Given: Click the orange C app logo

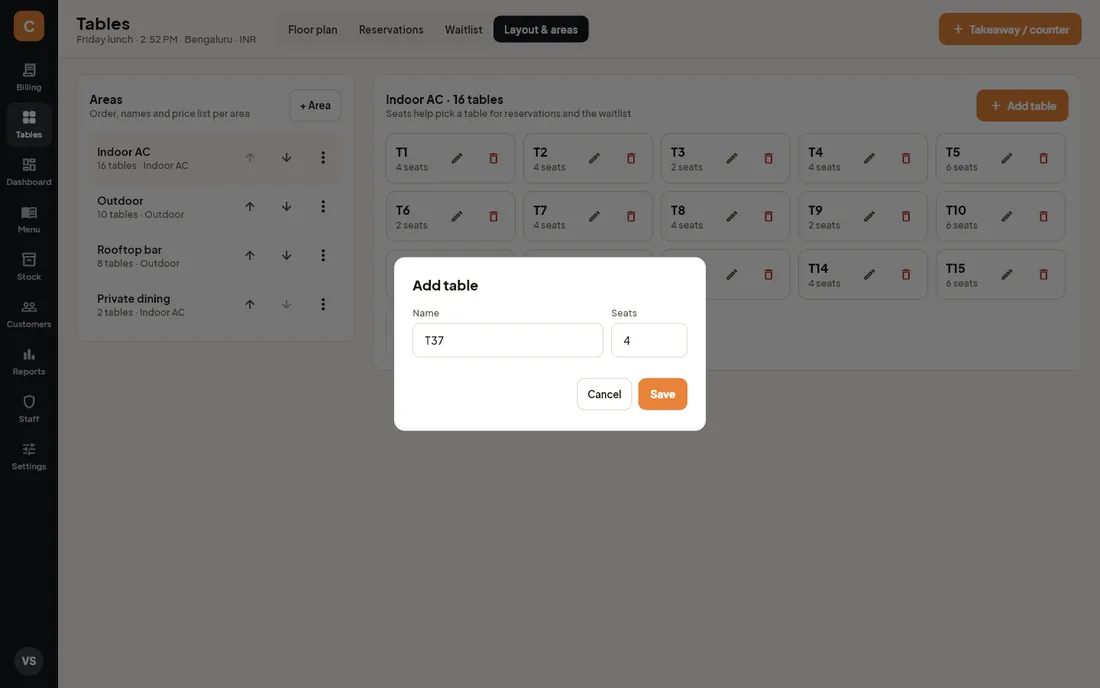Looking at the screenshot, I should 29,26.
